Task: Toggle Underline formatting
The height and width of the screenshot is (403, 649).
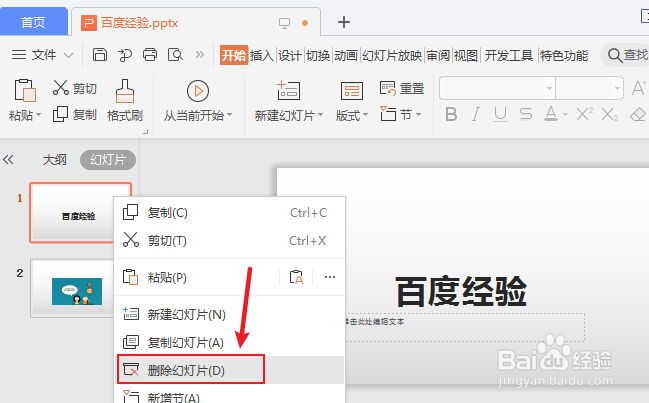Action: point(500,114)
